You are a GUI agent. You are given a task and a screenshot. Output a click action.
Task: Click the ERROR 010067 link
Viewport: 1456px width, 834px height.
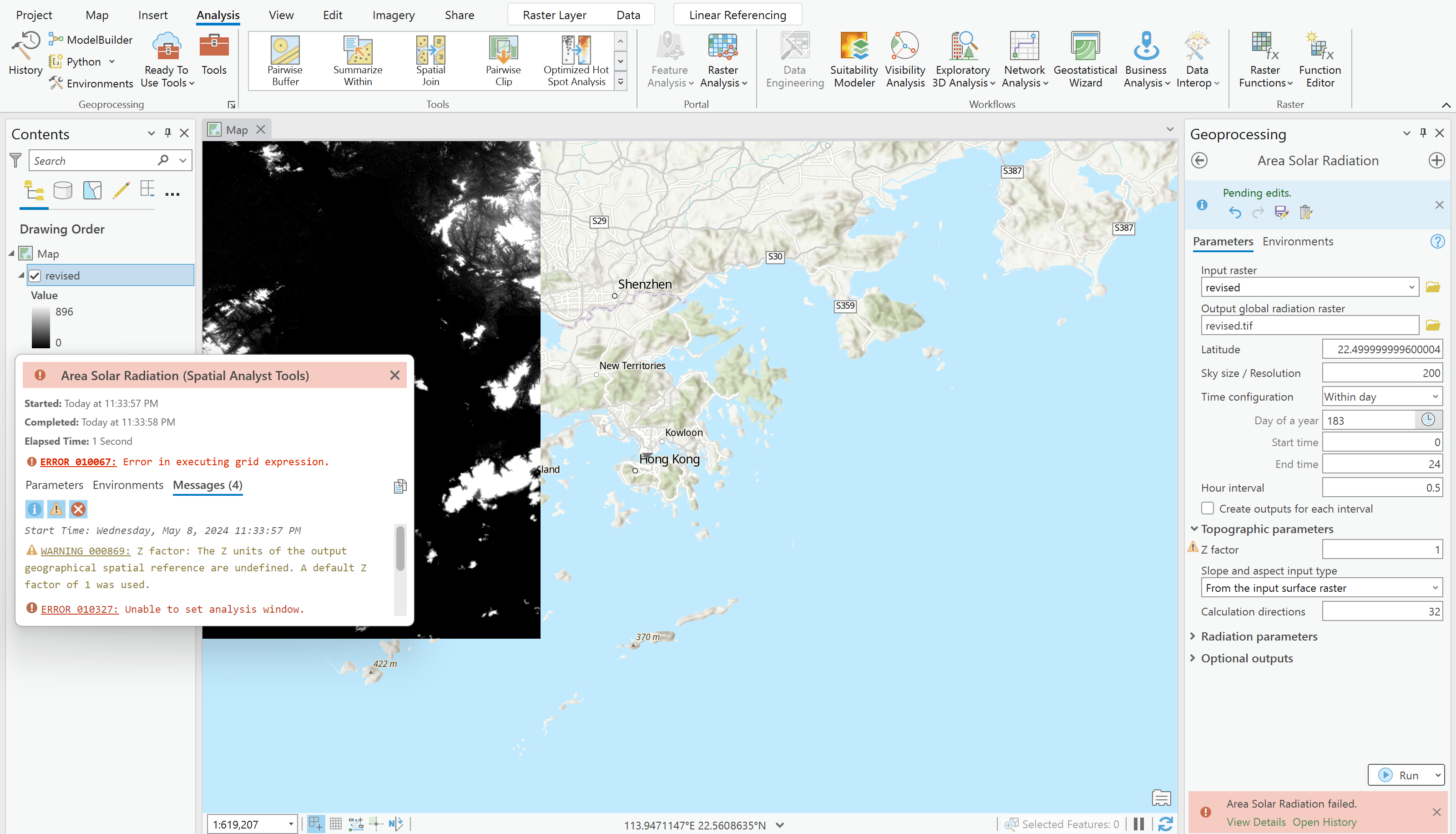(x=78, y=462)
